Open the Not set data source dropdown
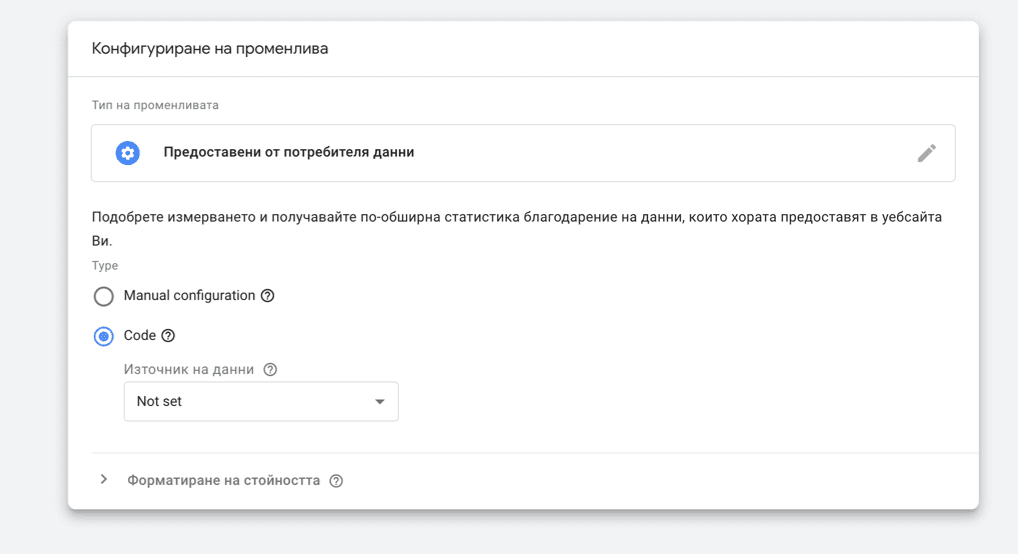The height and width of the screenshot is (554, 1019). 260,401
